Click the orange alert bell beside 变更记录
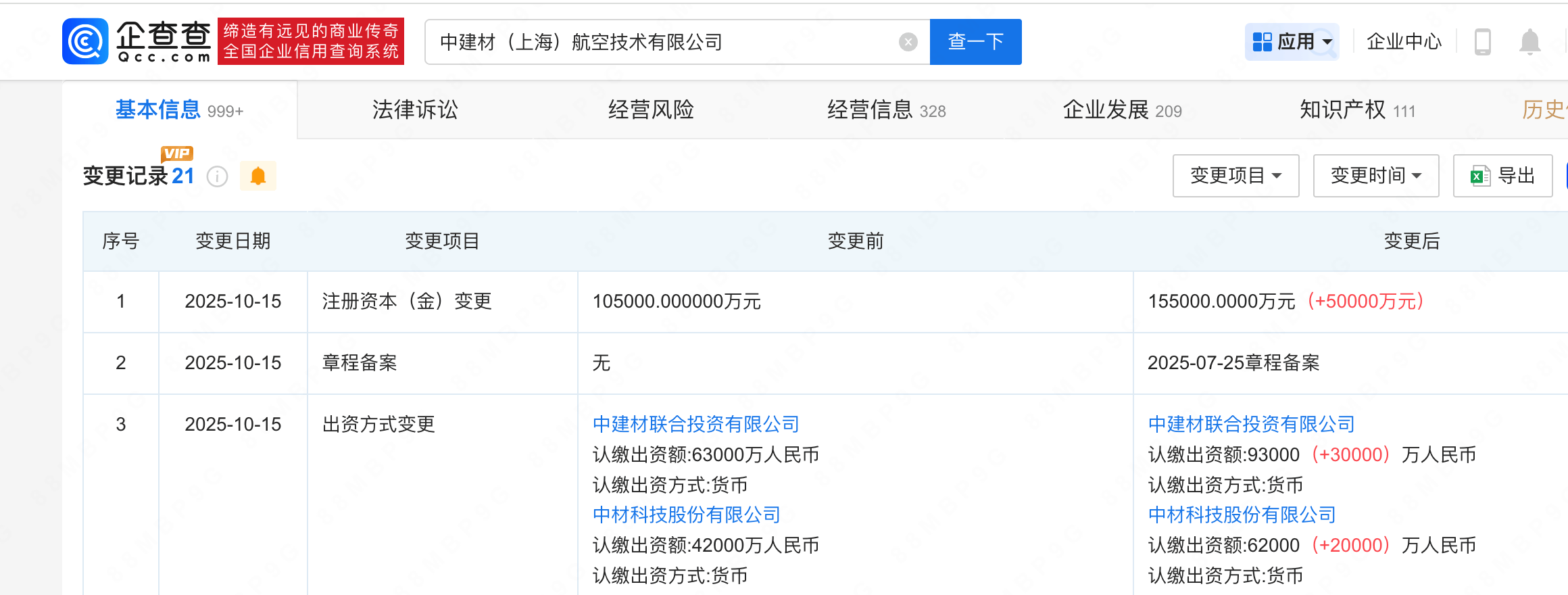 [258, 176]
